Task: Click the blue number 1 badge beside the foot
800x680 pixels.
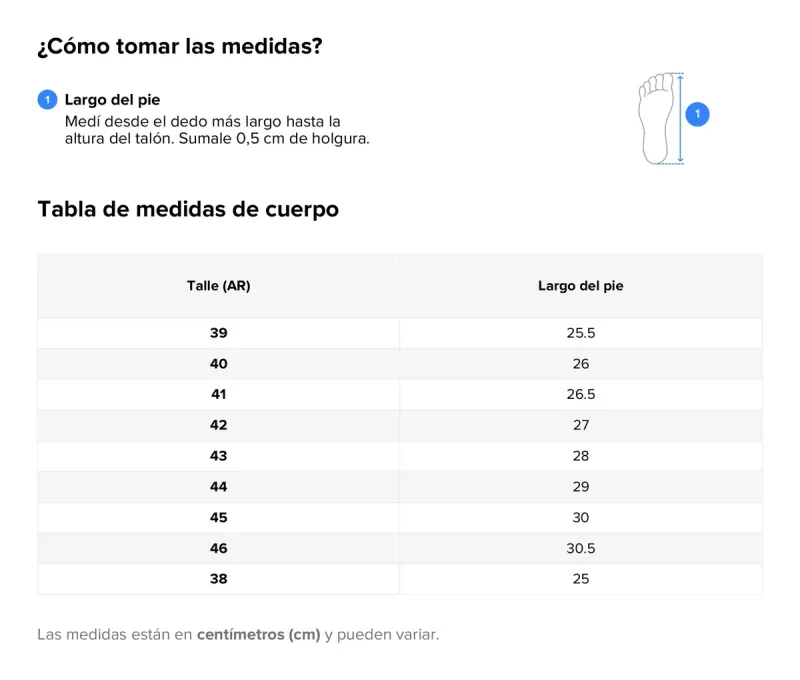Action: 698,114
